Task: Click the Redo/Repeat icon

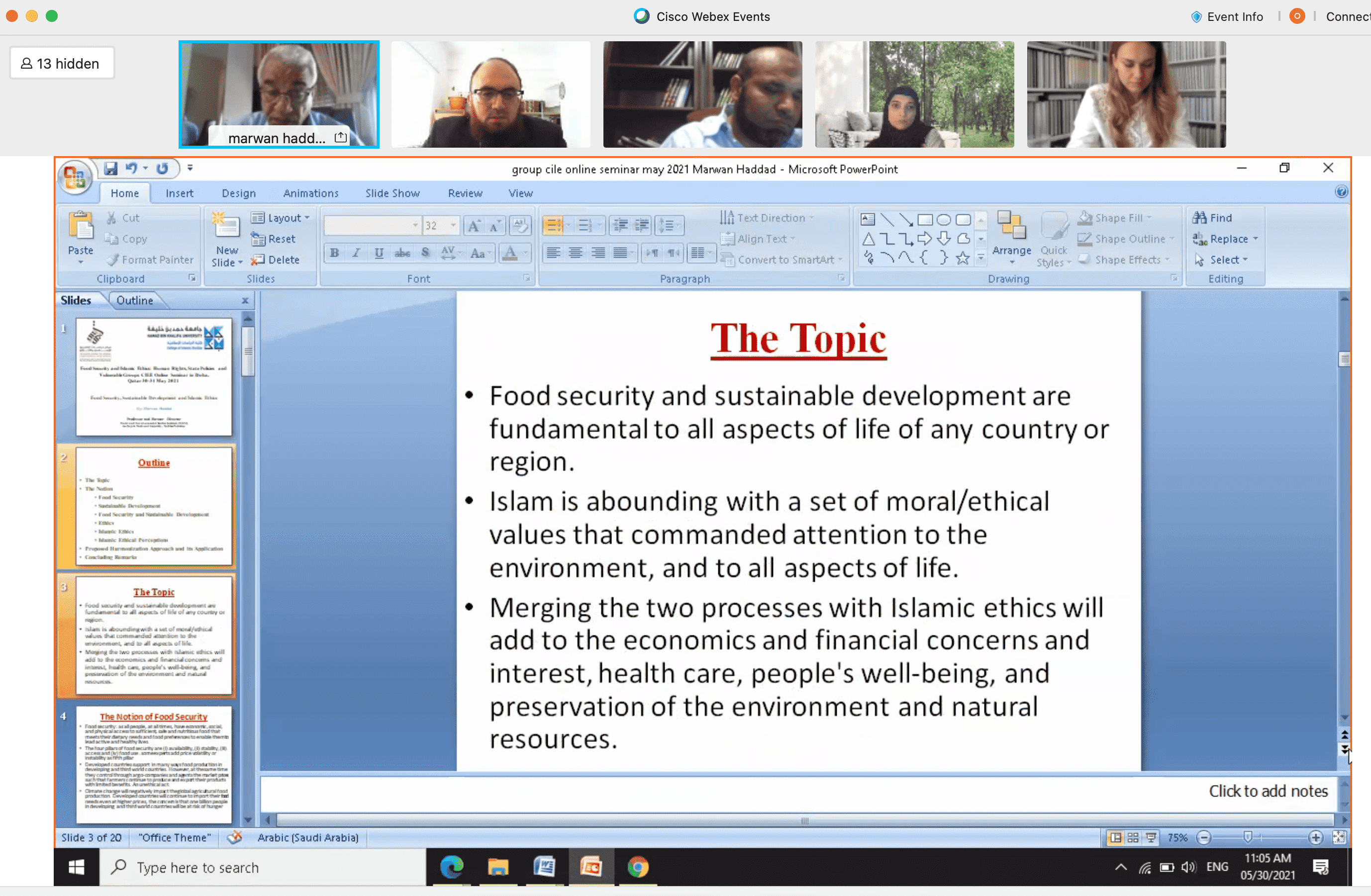Action: [163, 168]
